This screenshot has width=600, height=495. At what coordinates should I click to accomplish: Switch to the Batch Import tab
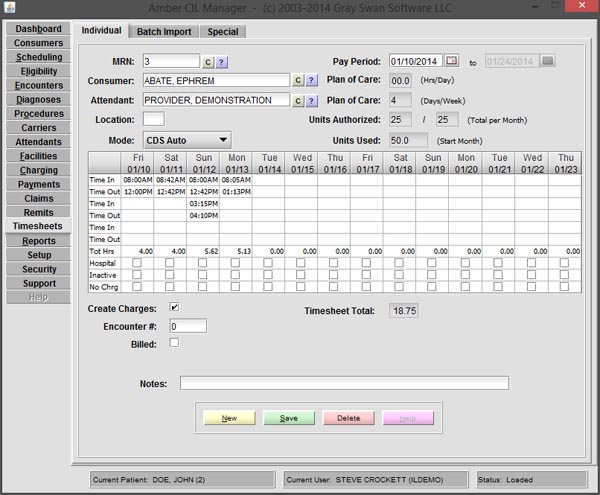[164, 31]
